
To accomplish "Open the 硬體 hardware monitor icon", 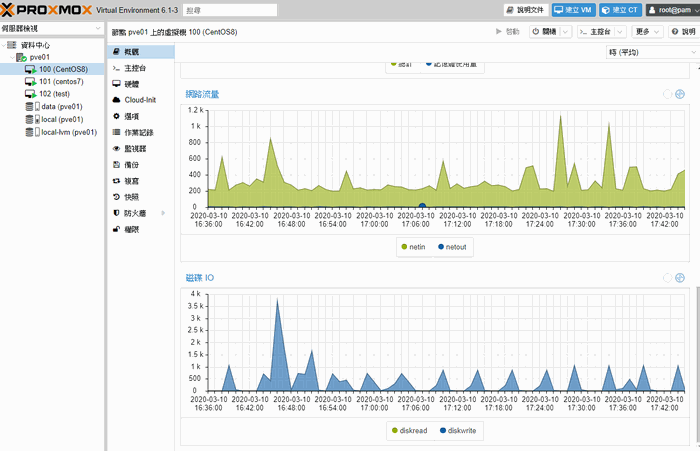I will click(x=116, y=84).
